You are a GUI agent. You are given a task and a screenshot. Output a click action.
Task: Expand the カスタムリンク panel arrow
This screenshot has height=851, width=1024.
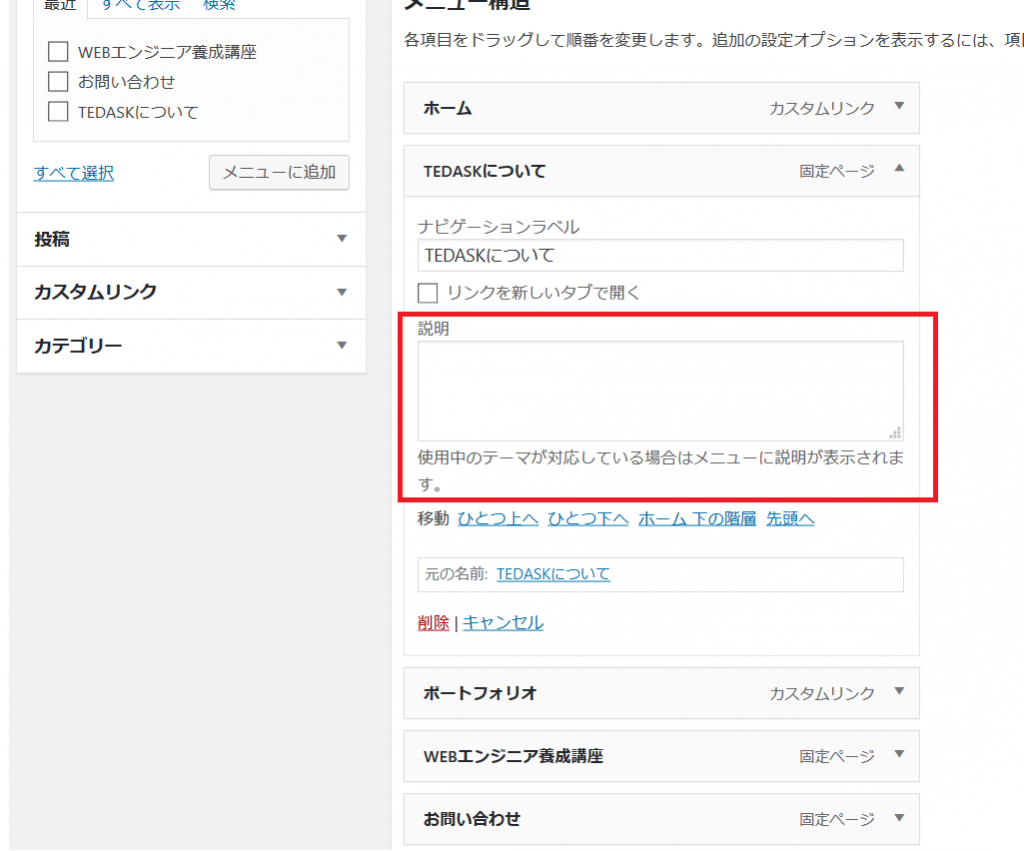342,292
